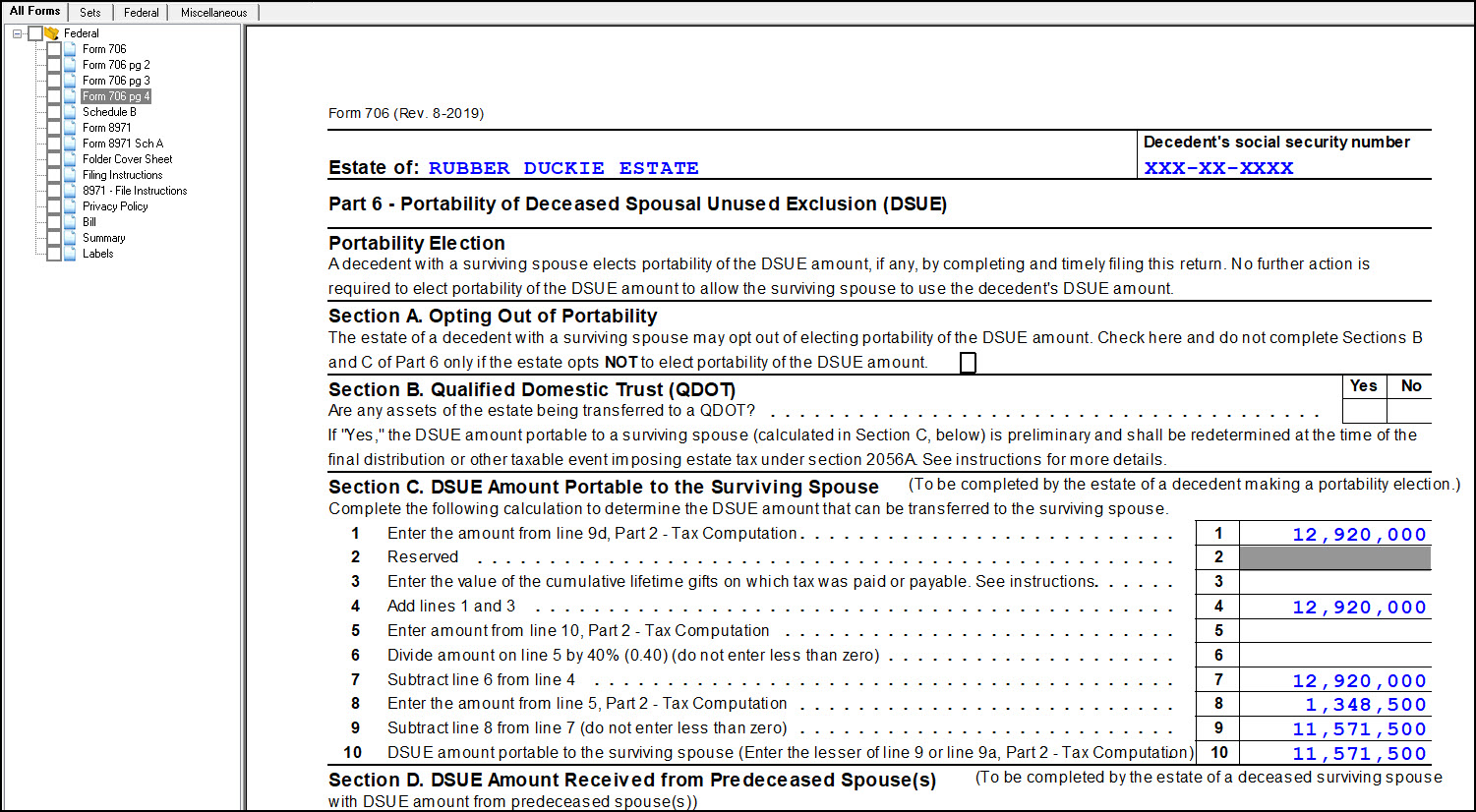Click the document icon beside Schedule B

click(70, 112)
